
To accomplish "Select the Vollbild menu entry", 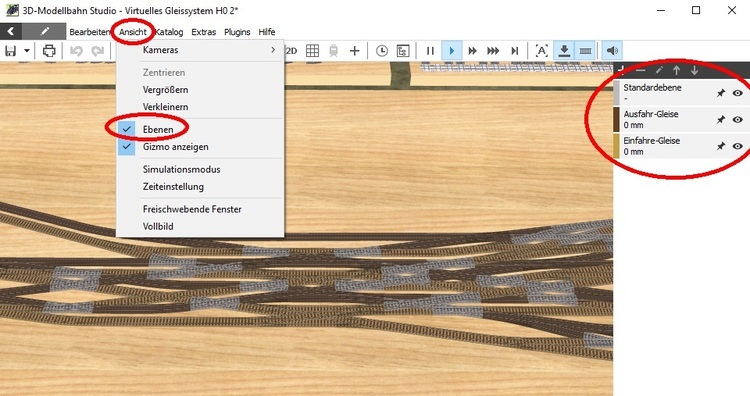I will pos(158,226).
